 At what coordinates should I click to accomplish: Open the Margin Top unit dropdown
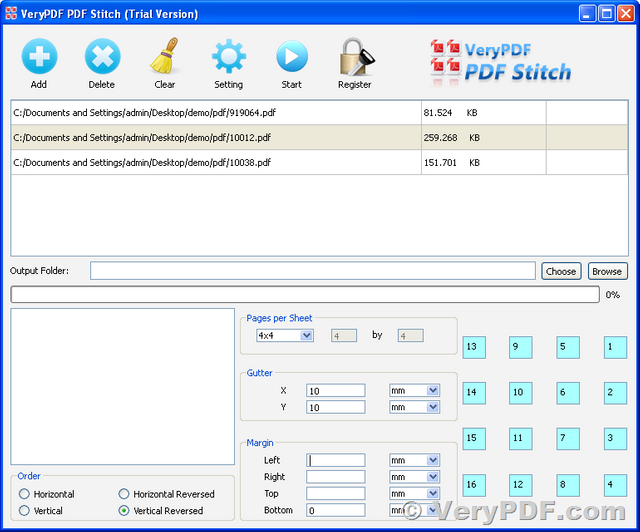tap(414, 494)
